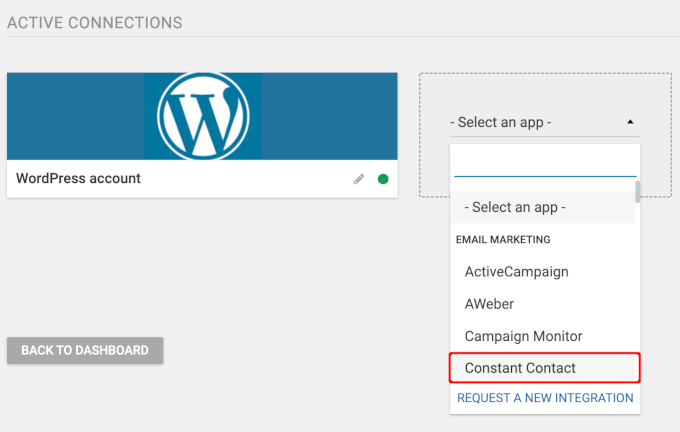Click the app list scrollbar thumb
The width and height of the screenshot is (680, 432).
(x=638, y=190)
